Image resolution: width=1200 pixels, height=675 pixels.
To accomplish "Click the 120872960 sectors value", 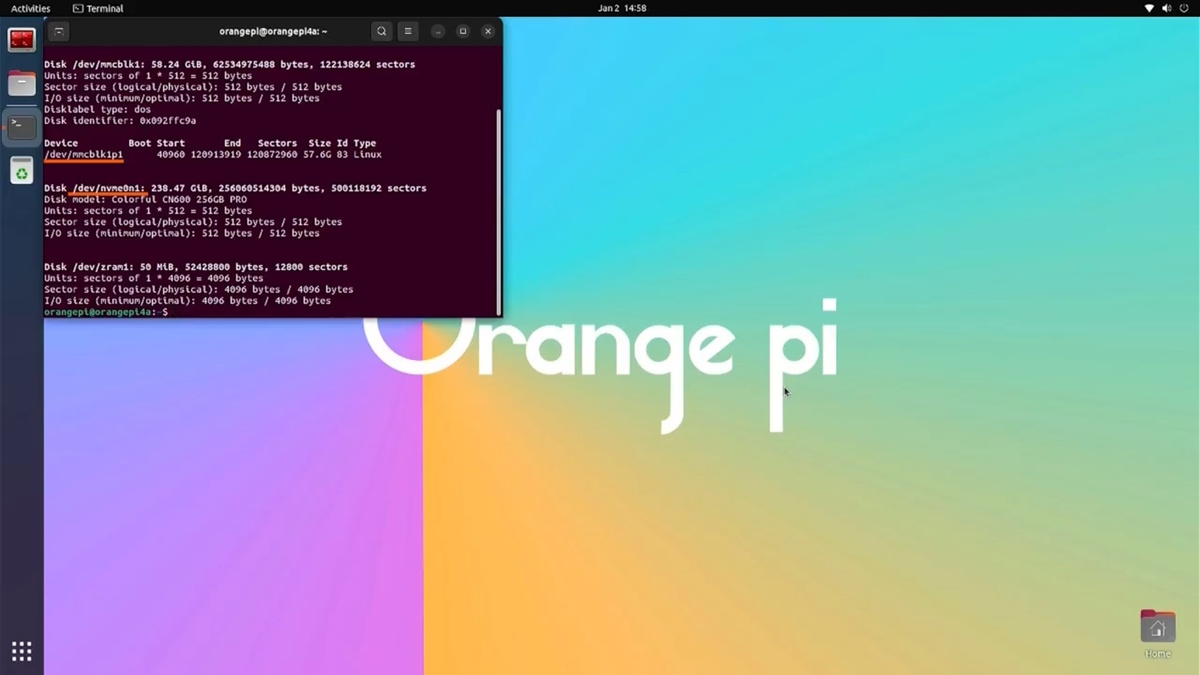I will click(x=272, y=154).
